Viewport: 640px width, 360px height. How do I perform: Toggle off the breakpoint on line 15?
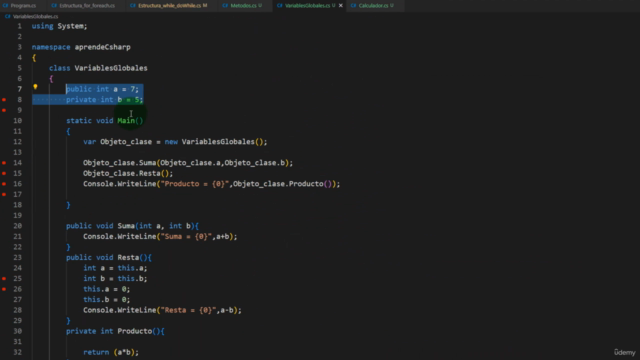(x=4, y=173)
